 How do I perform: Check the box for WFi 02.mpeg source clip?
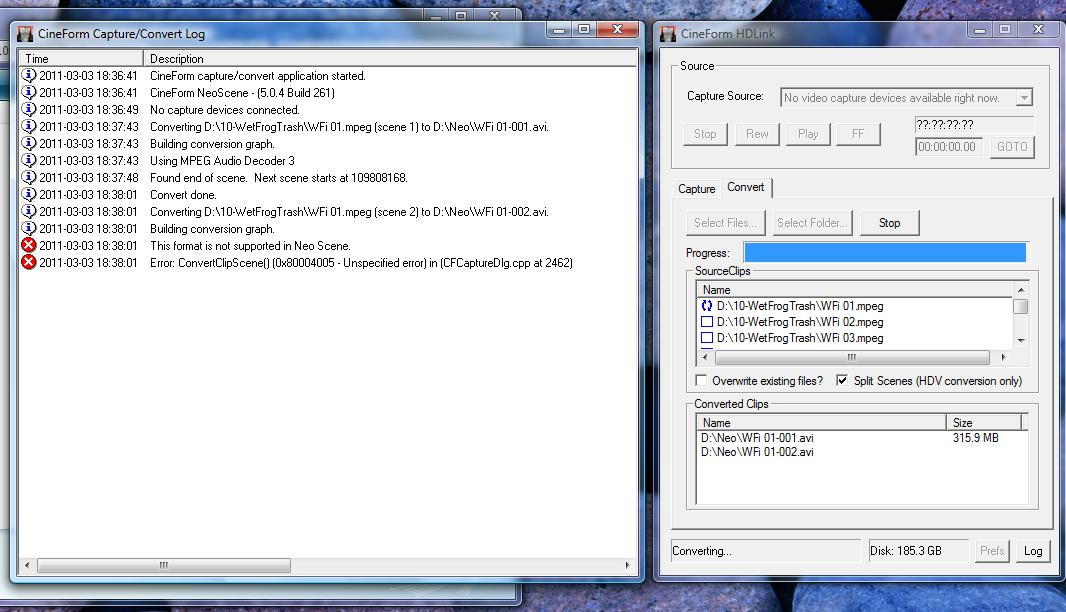coord(707,322)
